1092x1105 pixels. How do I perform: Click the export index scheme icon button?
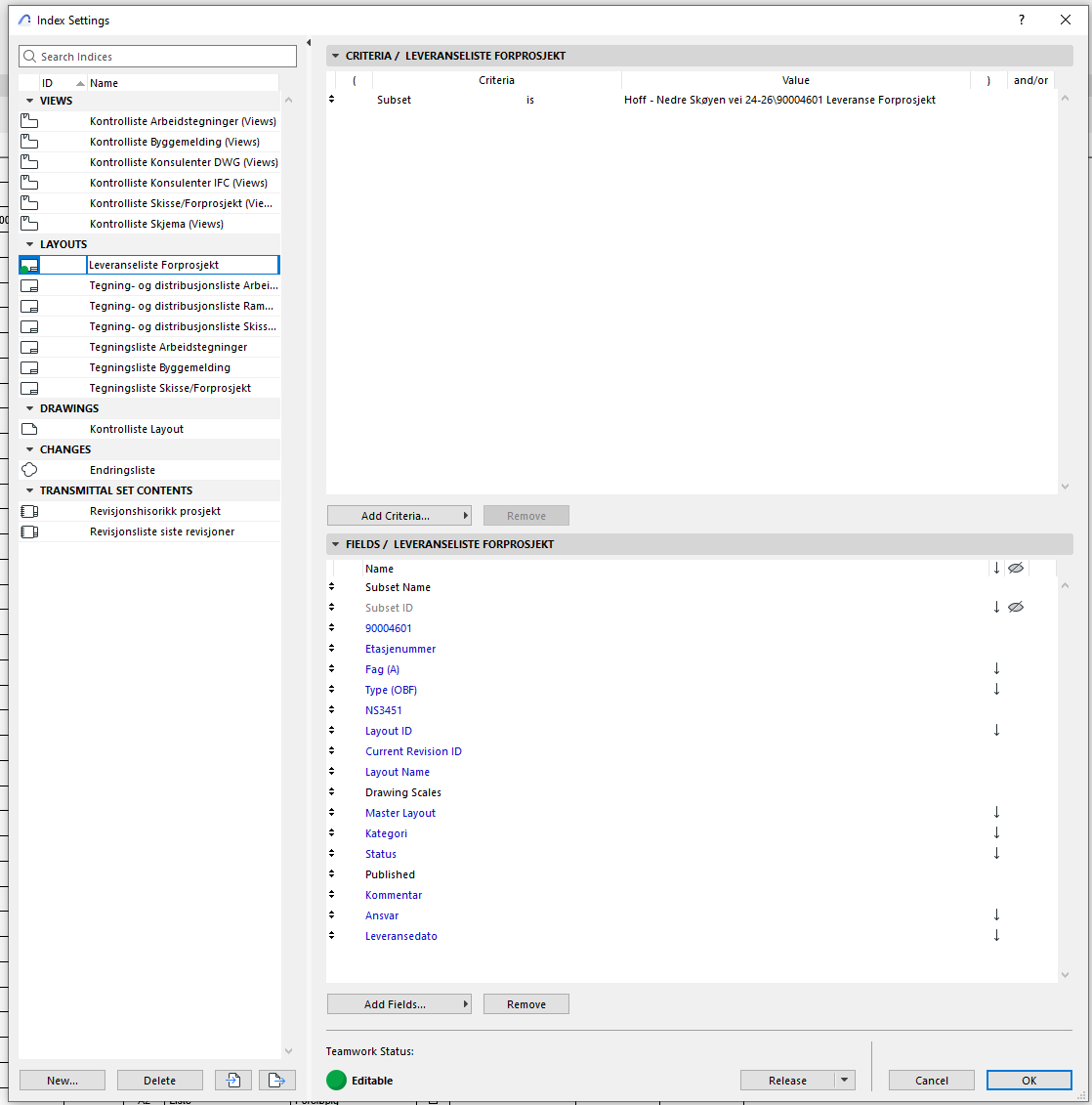click(x=276, y=1080)
